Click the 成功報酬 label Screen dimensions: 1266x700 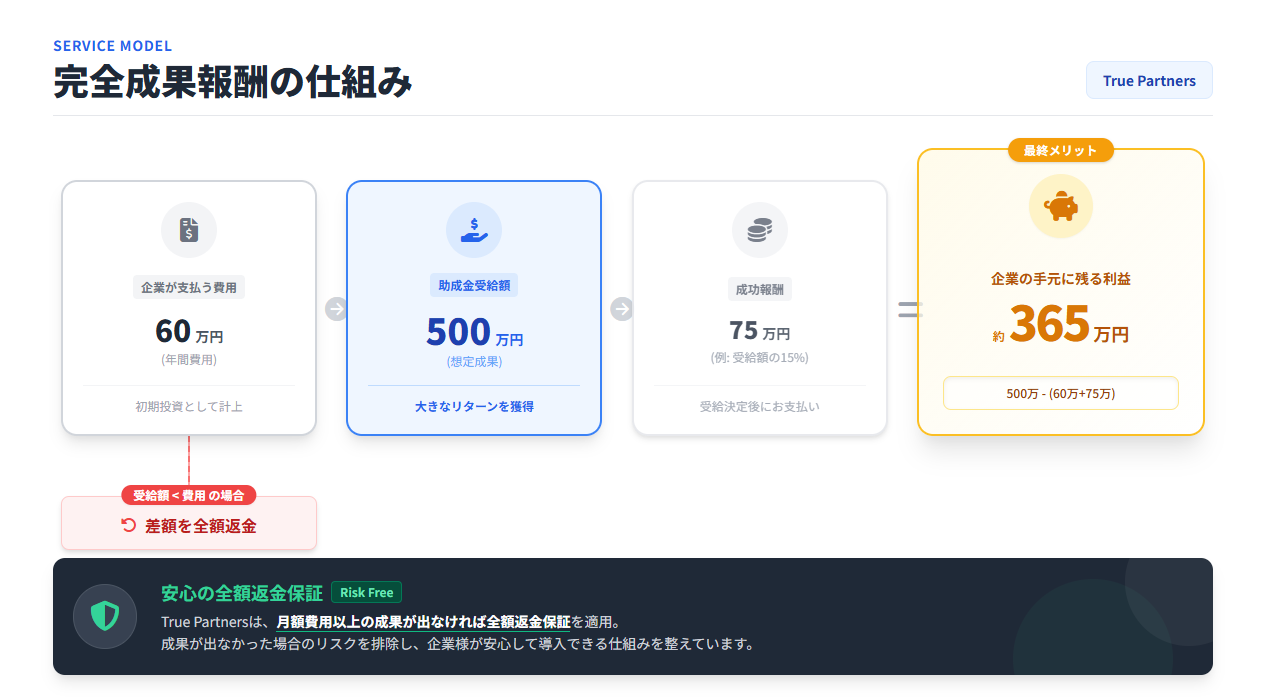click(760, 289)
